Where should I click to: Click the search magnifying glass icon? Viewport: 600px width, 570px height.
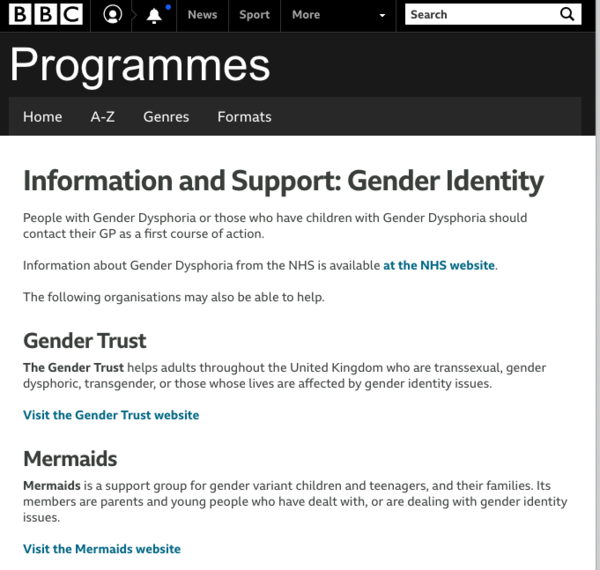(567, 15)
